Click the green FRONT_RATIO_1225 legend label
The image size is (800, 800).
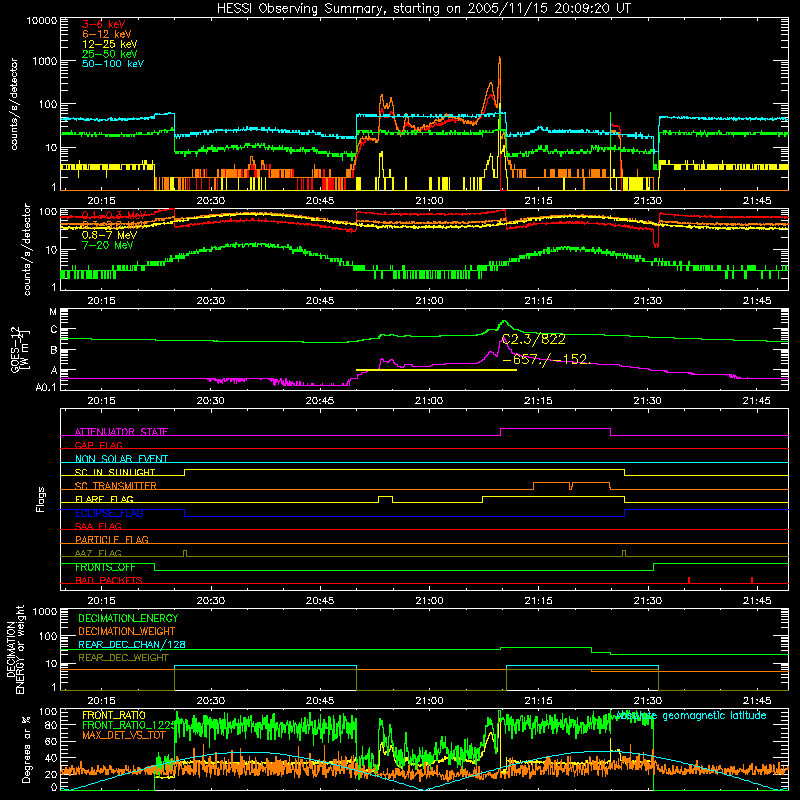coord(129,725)
